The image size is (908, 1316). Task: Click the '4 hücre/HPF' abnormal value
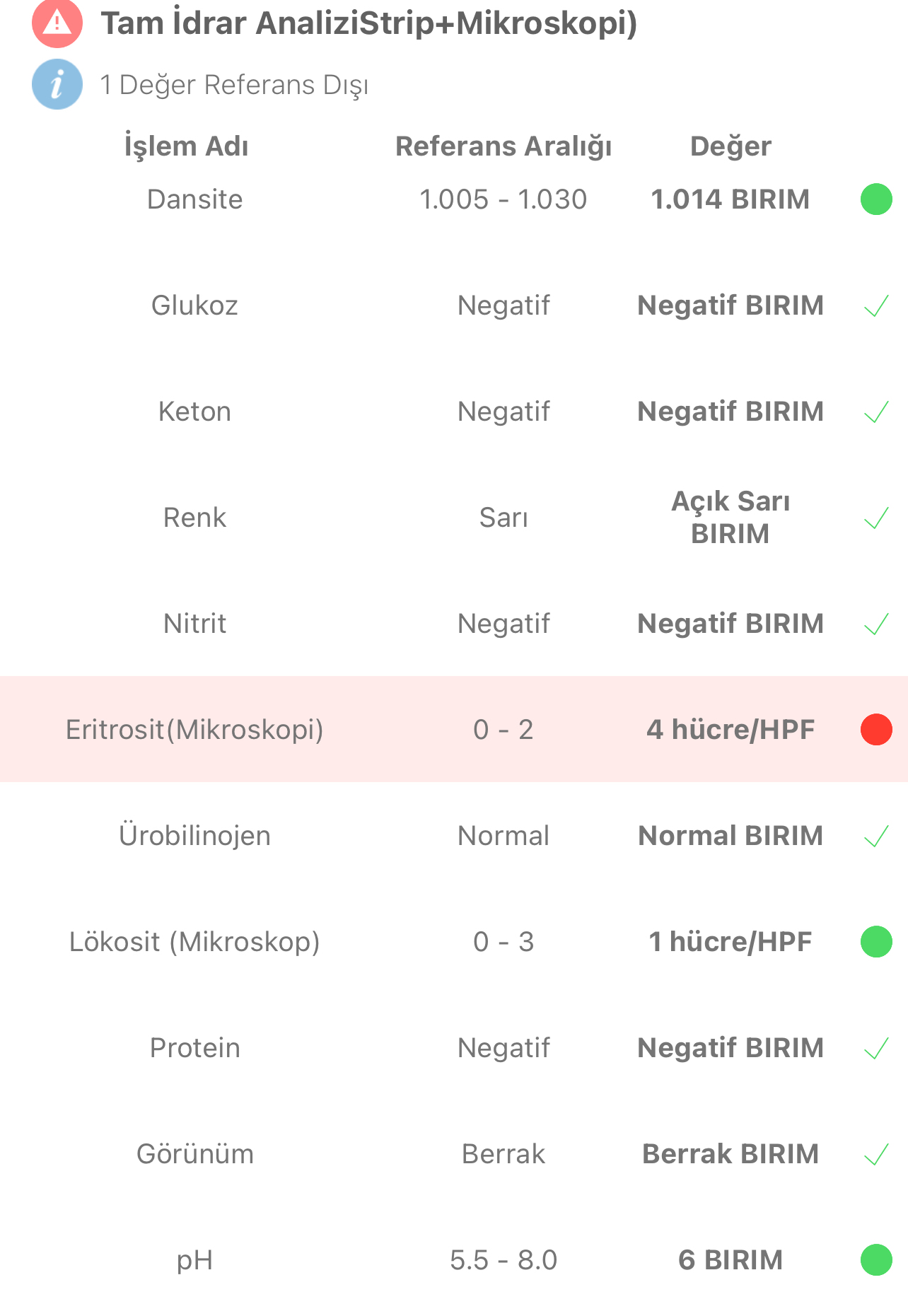pyautogui.click(x=731, y=730)
